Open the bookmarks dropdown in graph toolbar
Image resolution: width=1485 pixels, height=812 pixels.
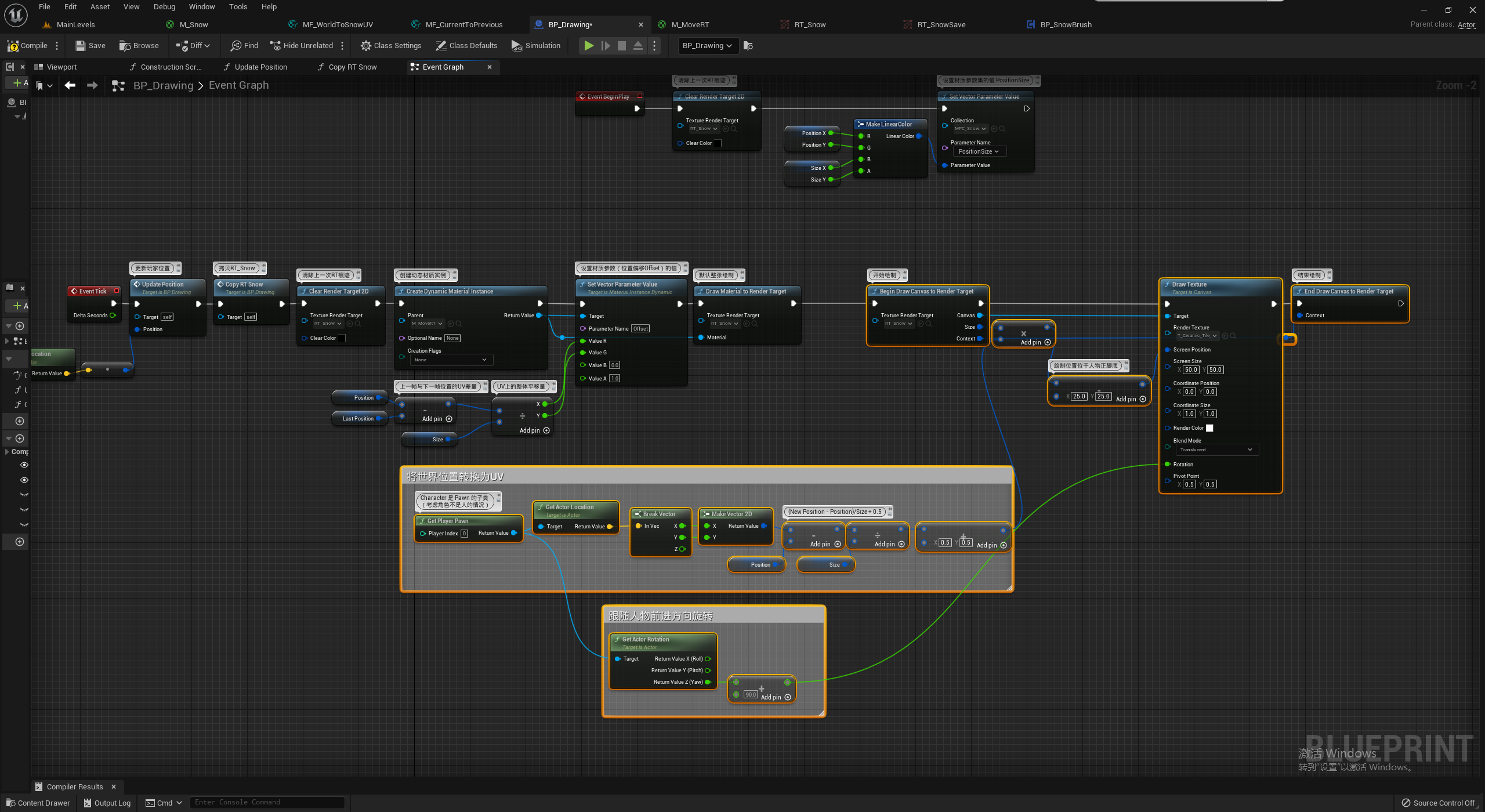coord(44,85)
